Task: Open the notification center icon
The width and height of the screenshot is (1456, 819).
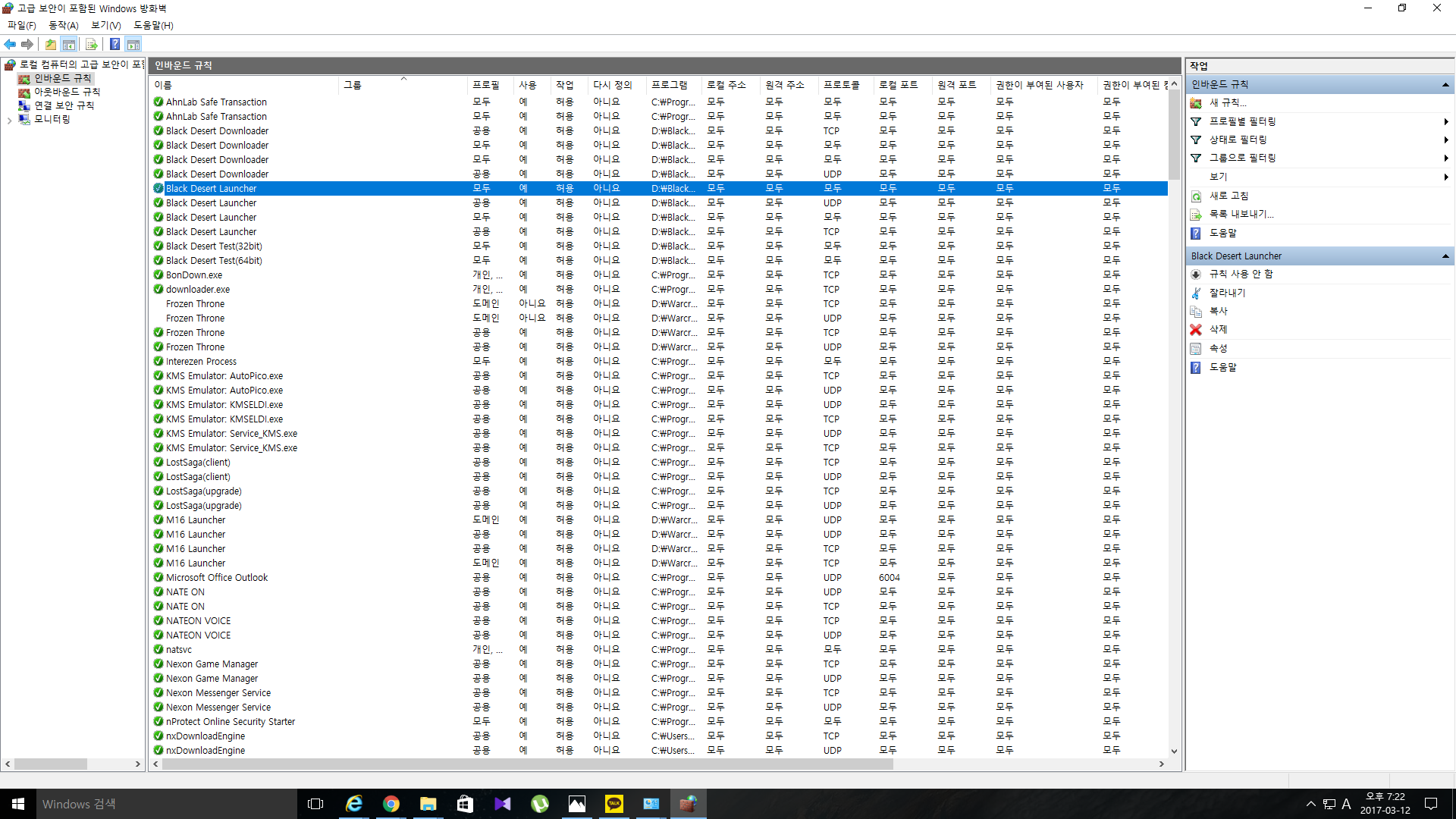Action: click(1431, 804)
